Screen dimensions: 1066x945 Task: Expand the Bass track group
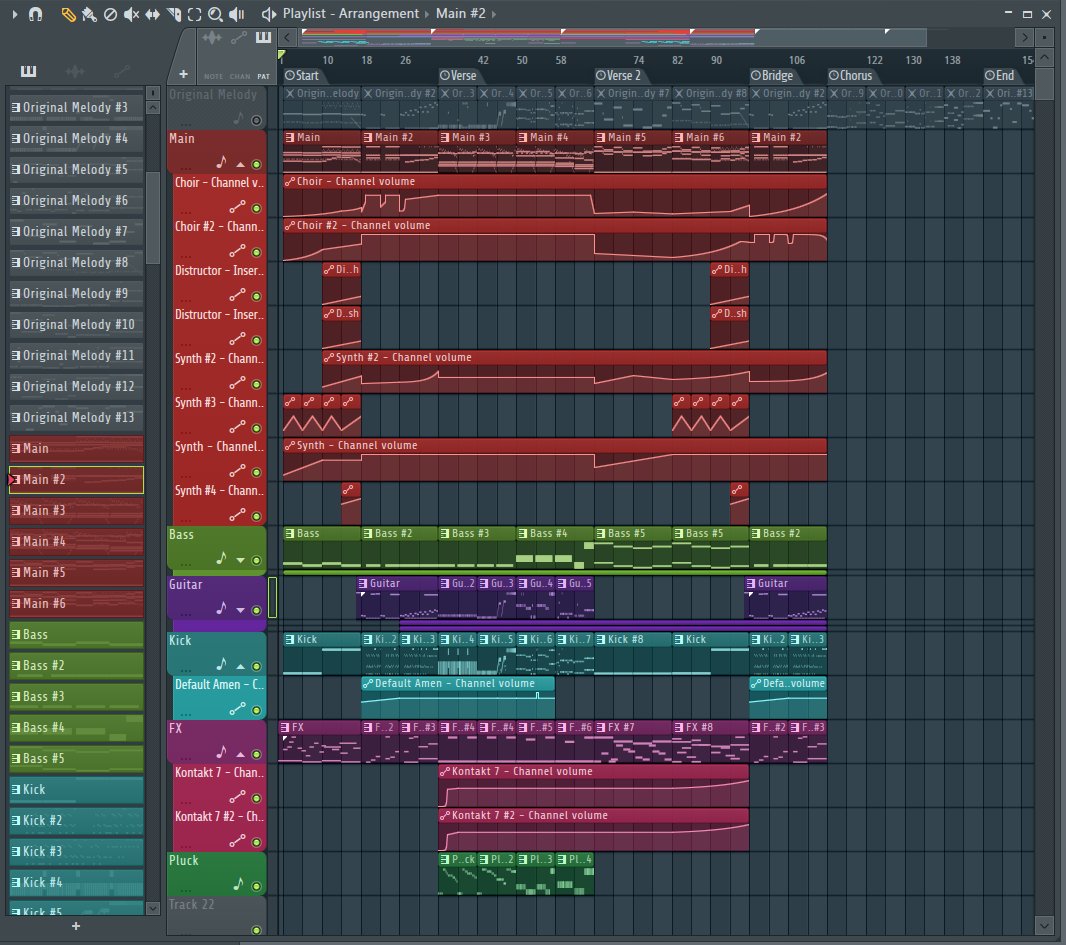[240, 560]
